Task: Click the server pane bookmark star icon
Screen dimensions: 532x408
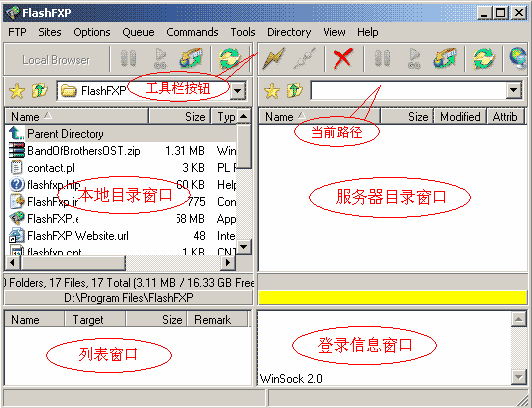Action: point(272,91)
